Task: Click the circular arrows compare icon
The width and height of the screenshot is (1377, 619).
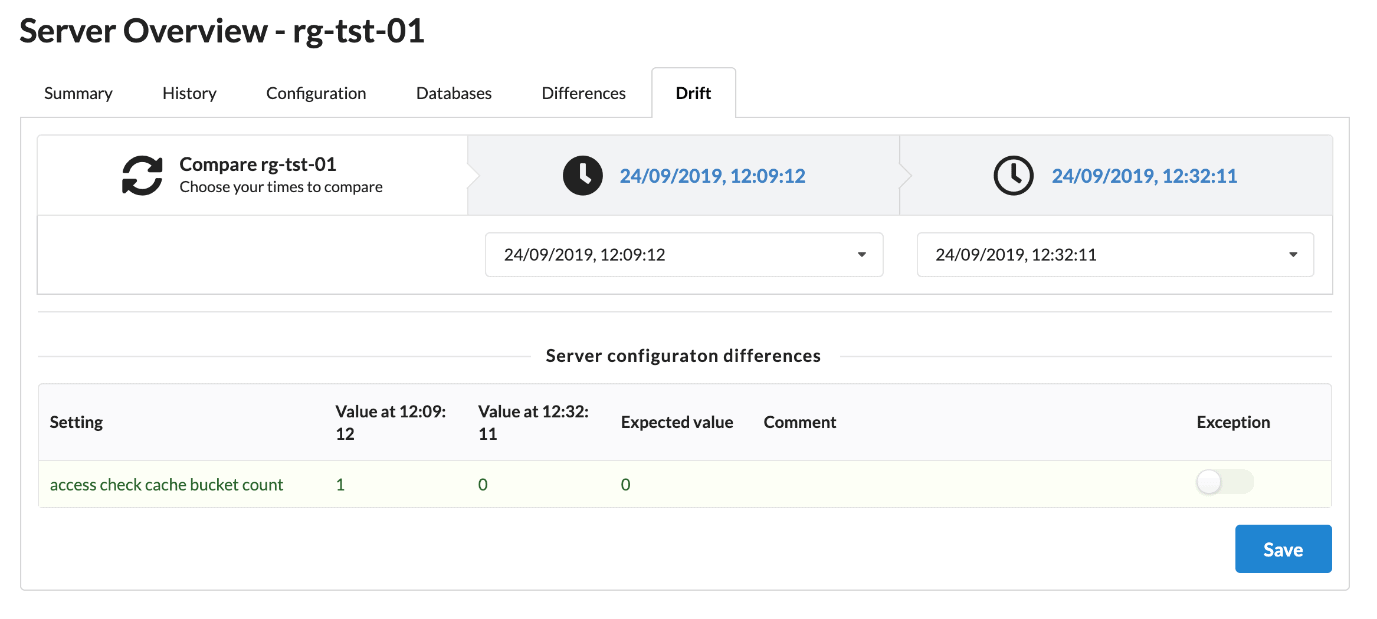Action: point(142,175)
